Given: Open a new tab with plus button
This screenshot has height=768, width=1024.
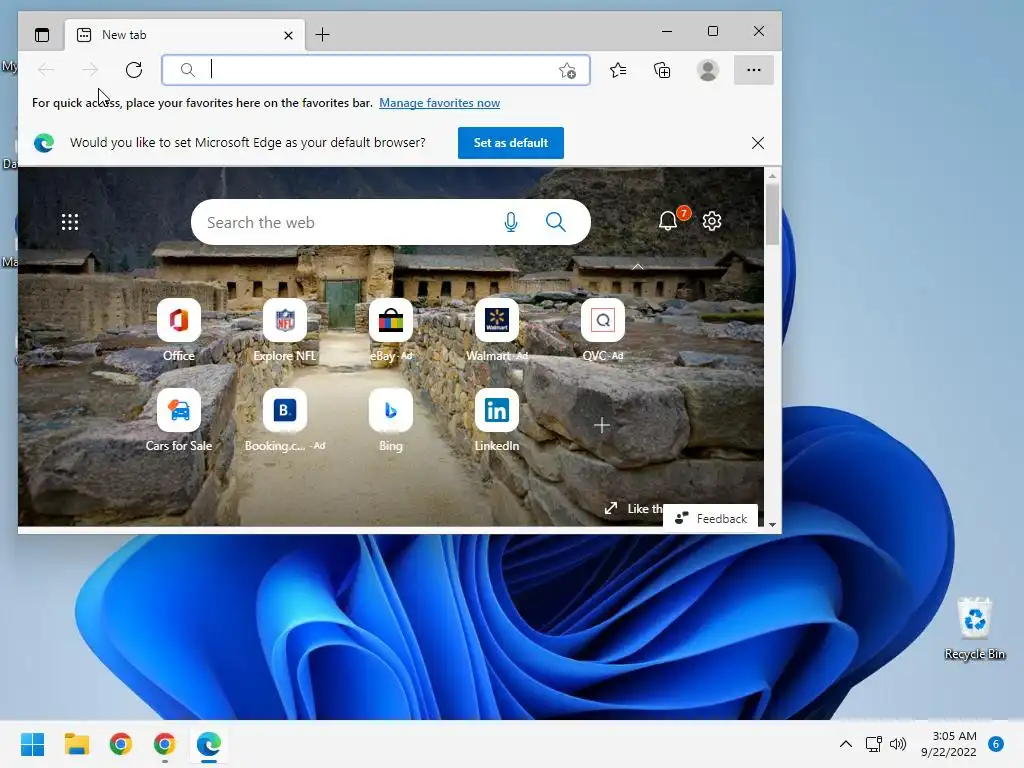Looking at the screenshot, I should click(322, 35).
